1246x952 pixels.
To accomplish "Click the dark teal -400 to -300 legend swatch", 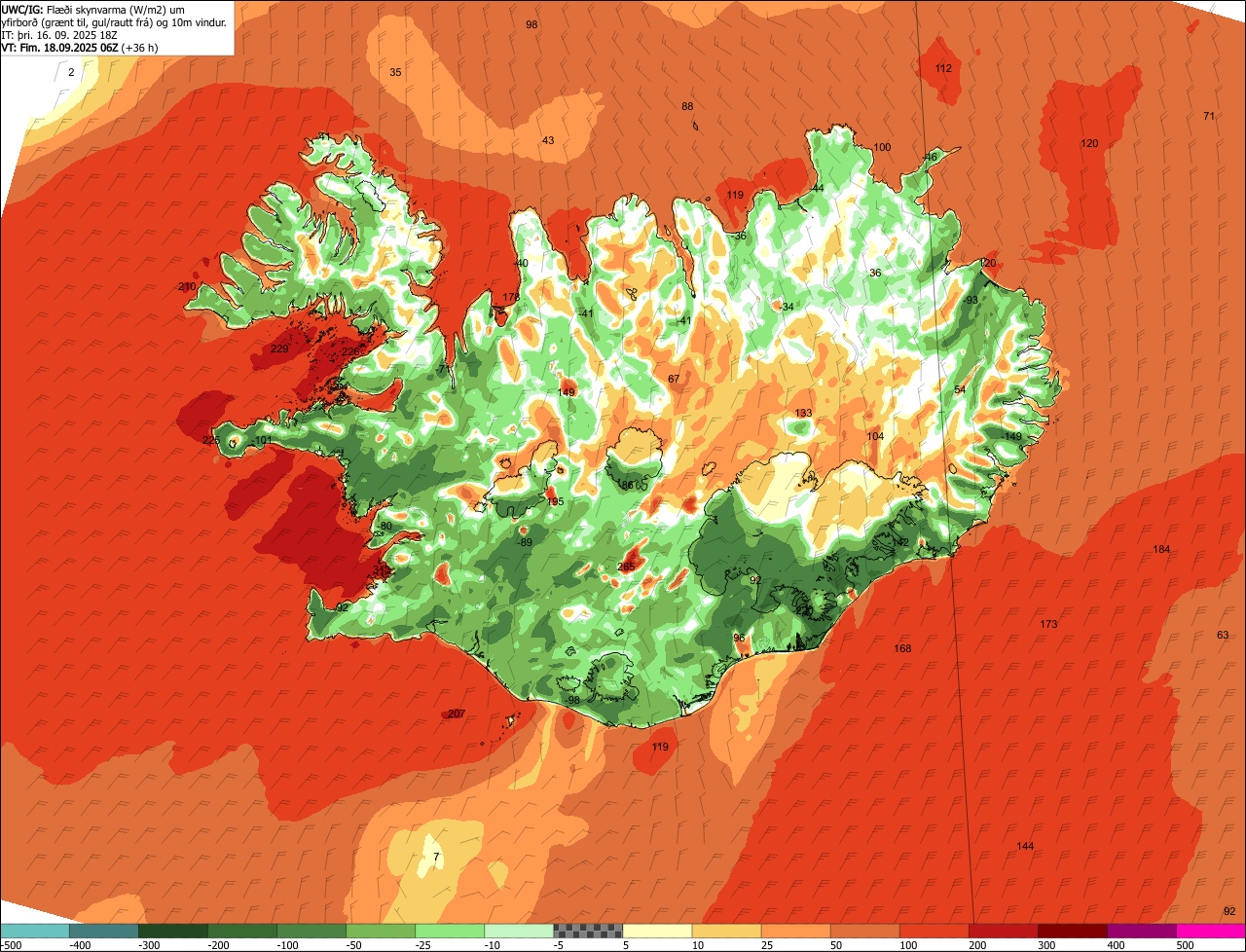I will tap(104, 931).
